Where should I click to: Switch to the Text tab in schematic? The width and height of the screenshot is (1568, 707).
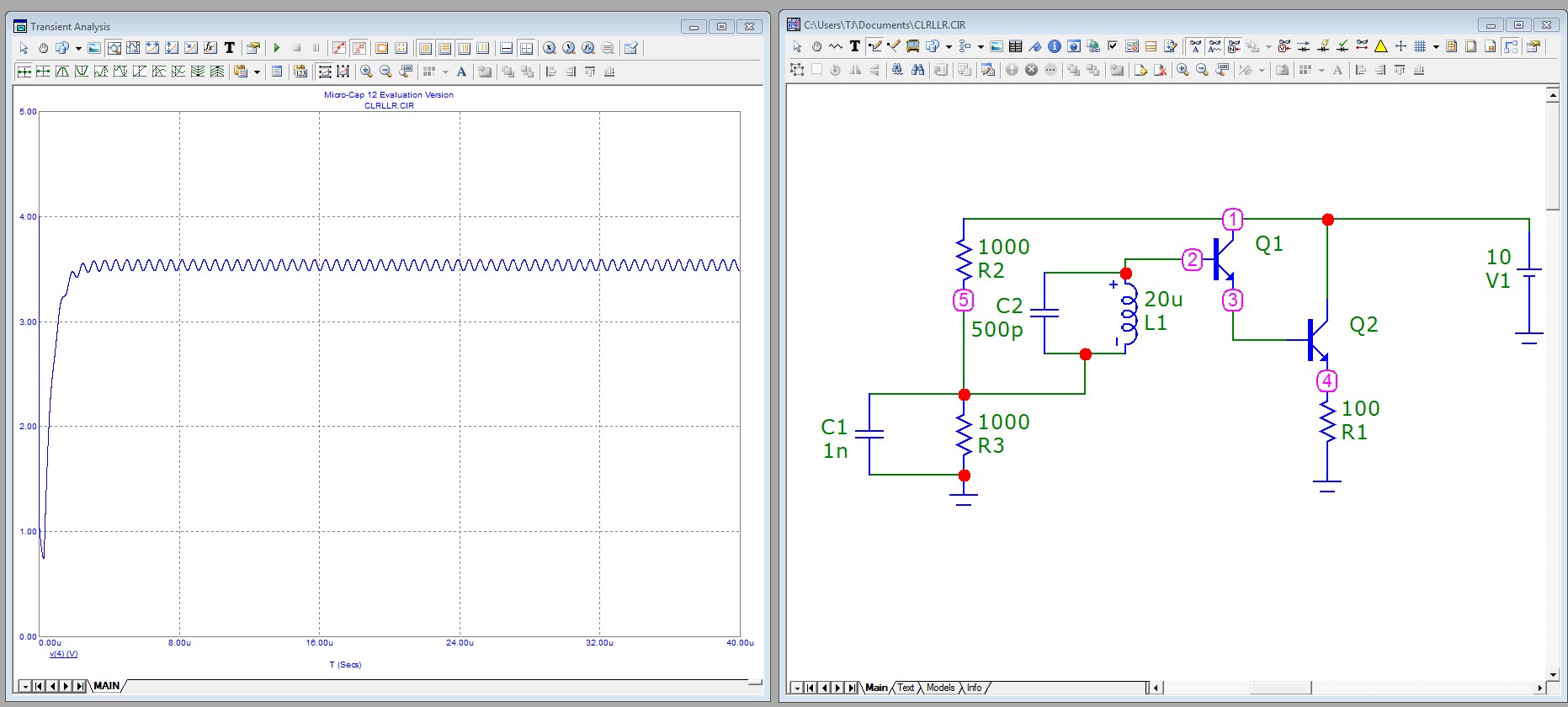[x=906, y=688]
